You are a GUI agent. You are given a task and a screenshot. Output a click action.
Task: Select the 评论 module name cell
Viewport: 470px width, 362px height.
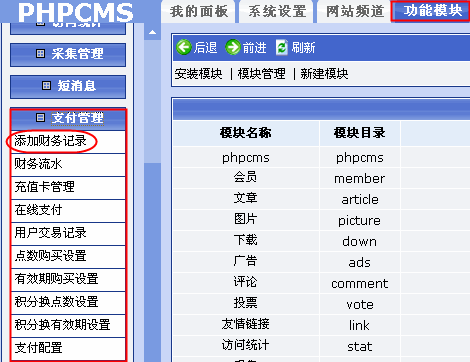coord(246,282)
